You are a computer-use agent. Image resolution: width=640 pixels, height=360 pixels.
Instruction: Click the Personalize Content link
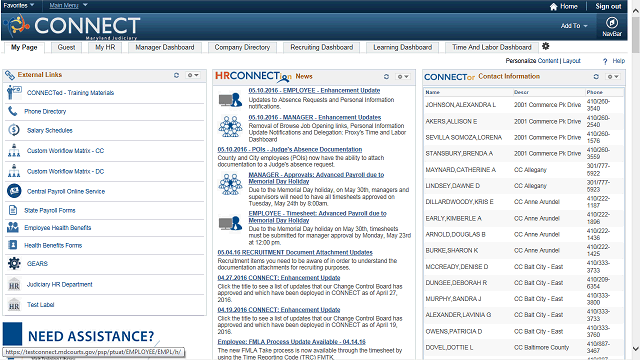(548, 61)
